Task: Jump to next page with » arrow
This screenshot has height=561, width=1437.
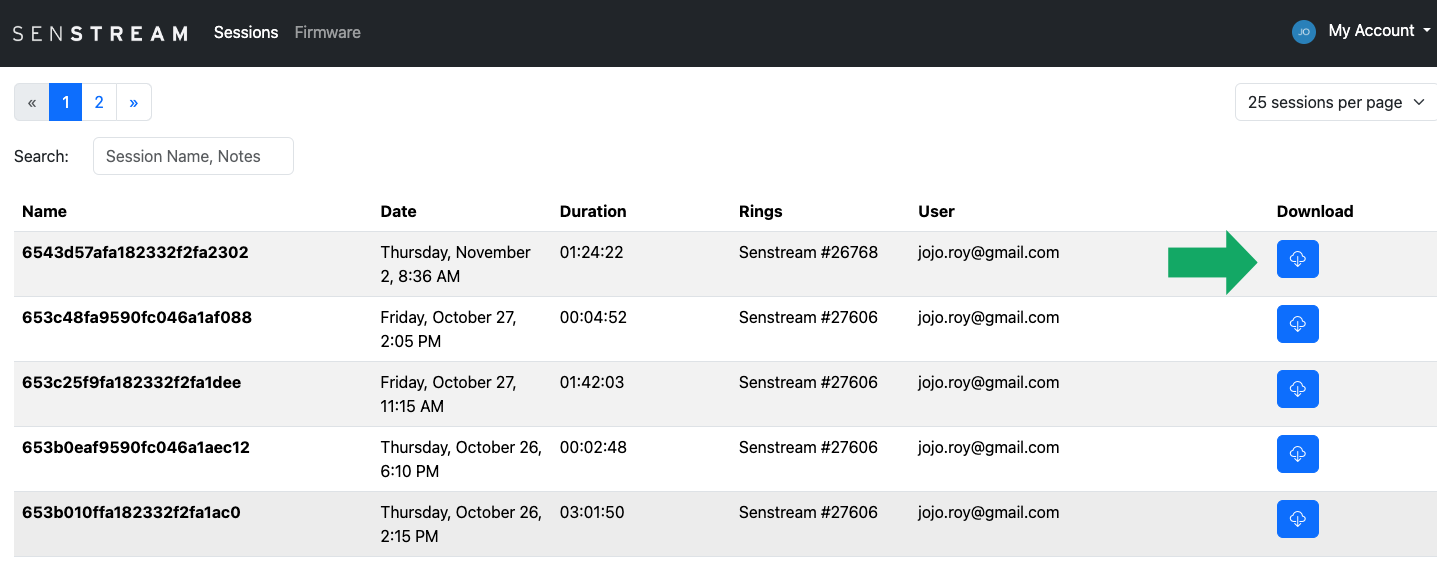Action: tap(133, 102)
